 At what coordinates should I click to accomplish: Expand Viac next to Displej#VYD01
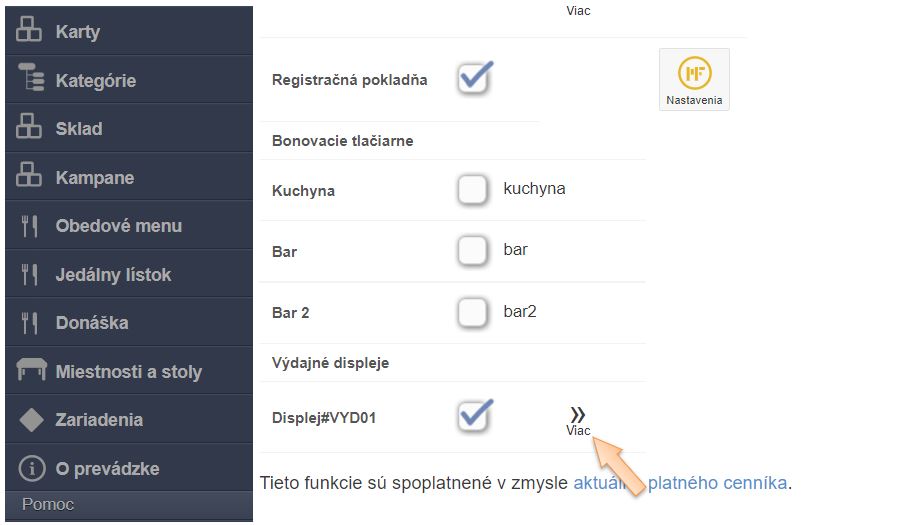click(x=578, y=420)
